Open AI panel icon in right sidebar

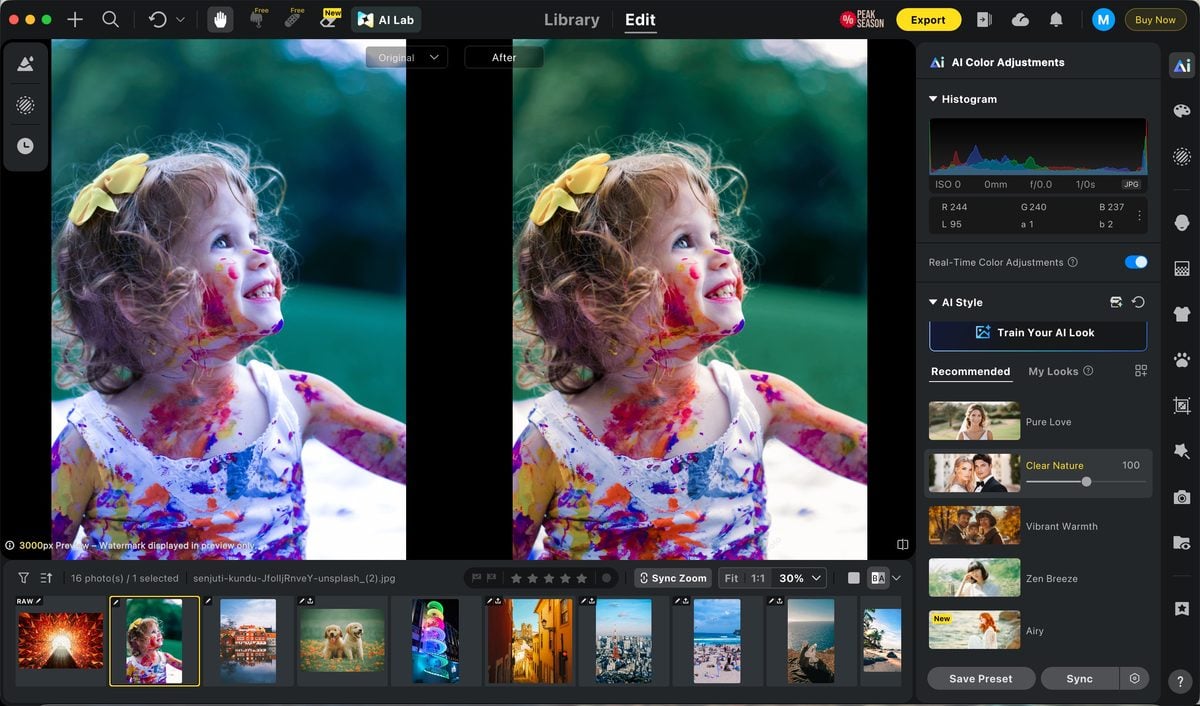pos(1182,65)
